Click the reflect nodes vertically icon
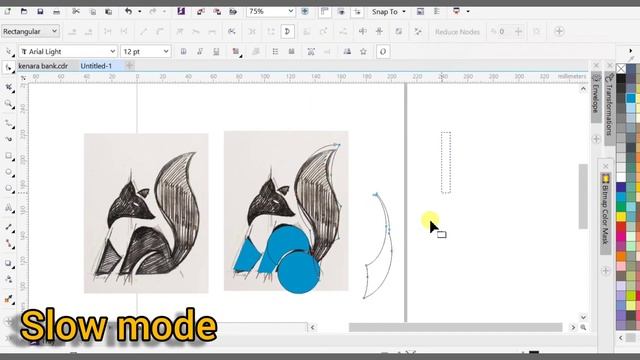 379,31
